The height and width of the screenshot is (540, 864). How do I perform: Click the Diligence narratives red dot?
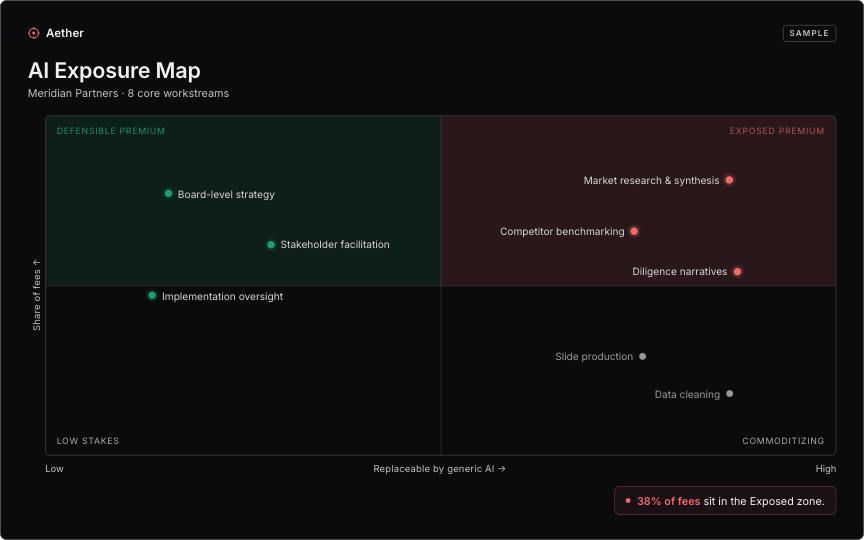[x=737, y=272]
